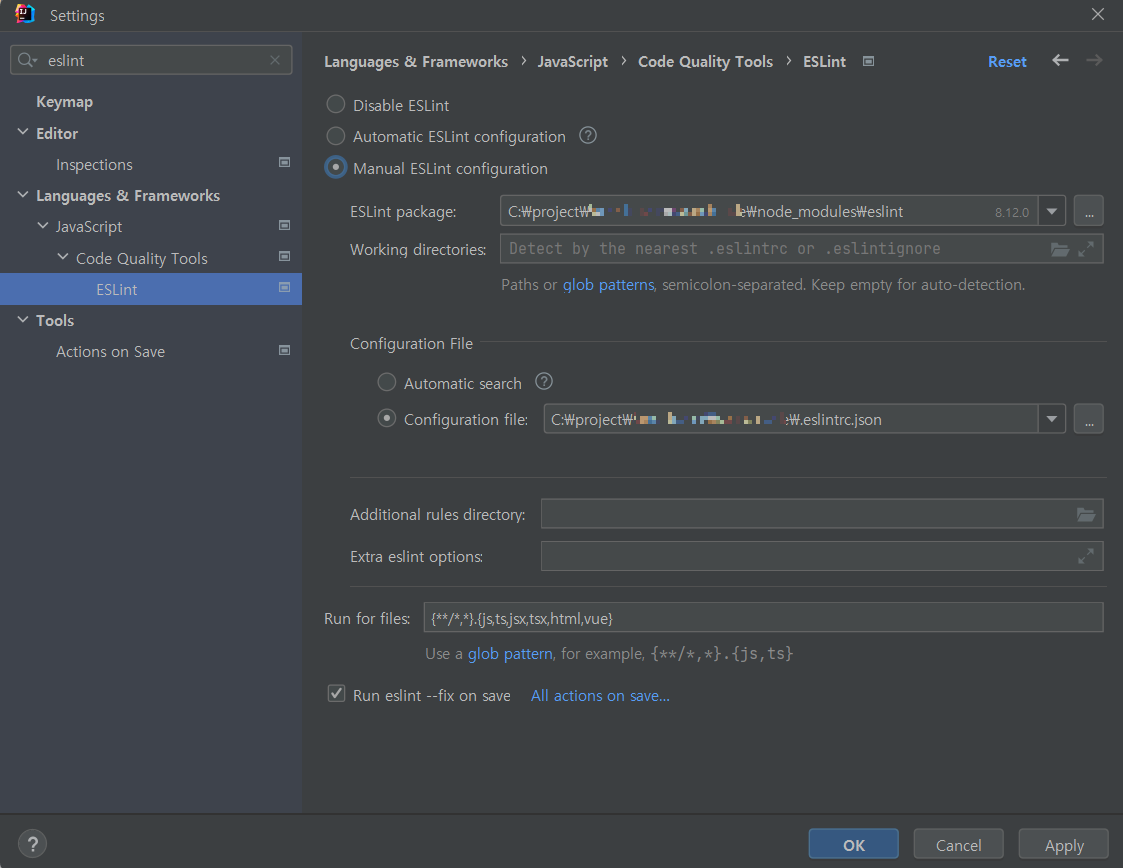The height and width of the screenshot is (868, 1123).
Task: Click the Additional rules directory field
Action: click(822, 513)
